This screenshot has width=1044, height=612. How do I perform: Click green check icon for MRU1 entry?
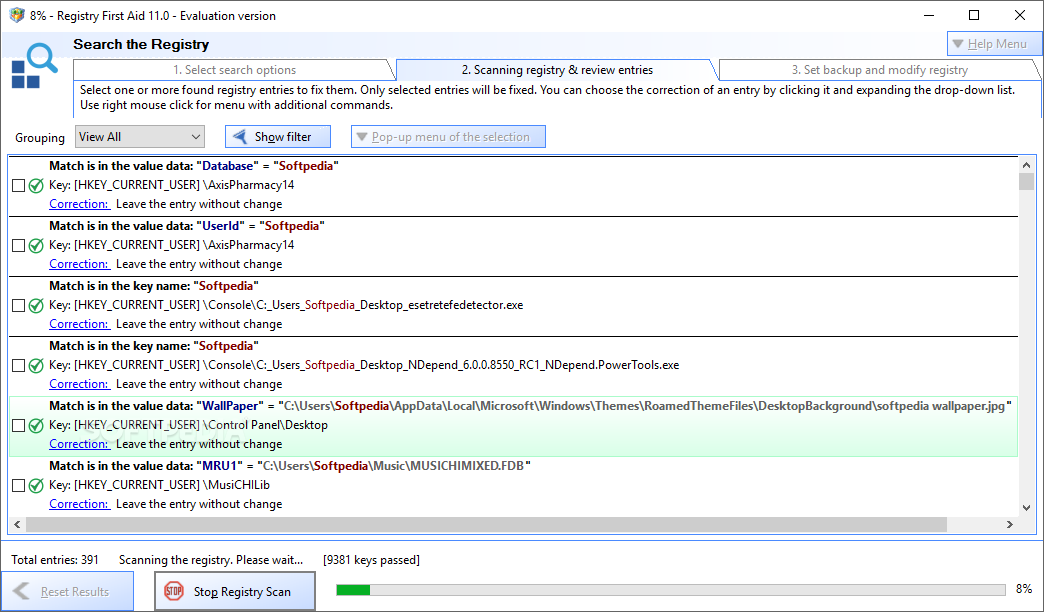coord(37,485)
